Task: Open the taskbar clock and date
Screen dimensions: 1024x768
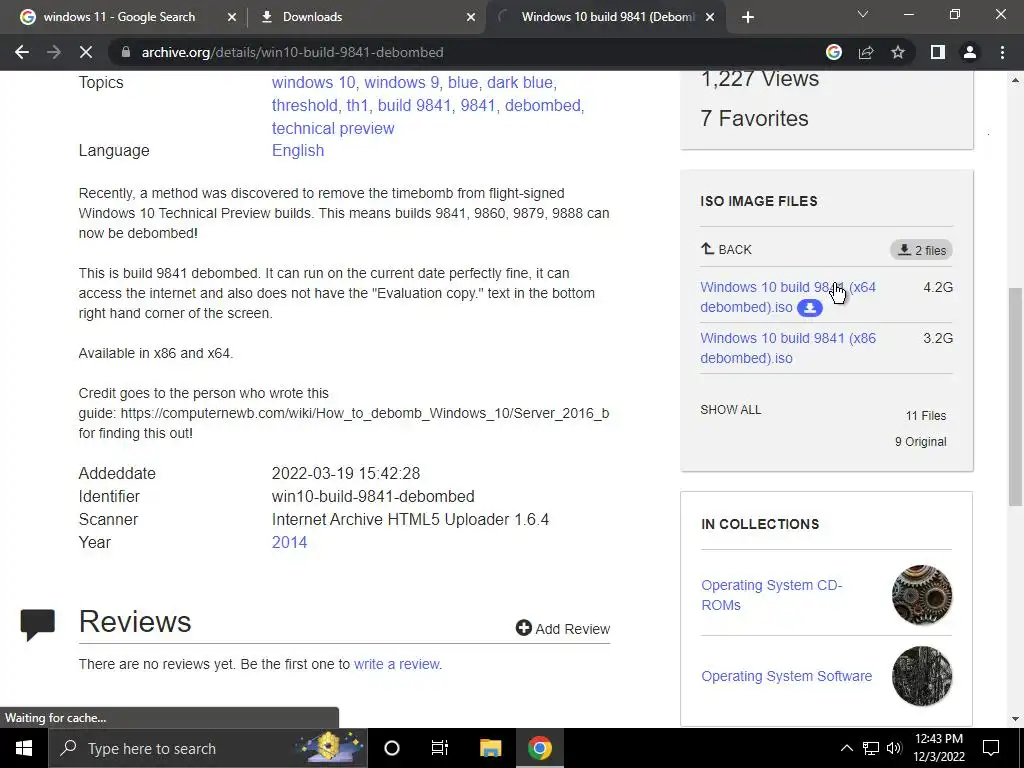Action: click(x=939, y=748)
